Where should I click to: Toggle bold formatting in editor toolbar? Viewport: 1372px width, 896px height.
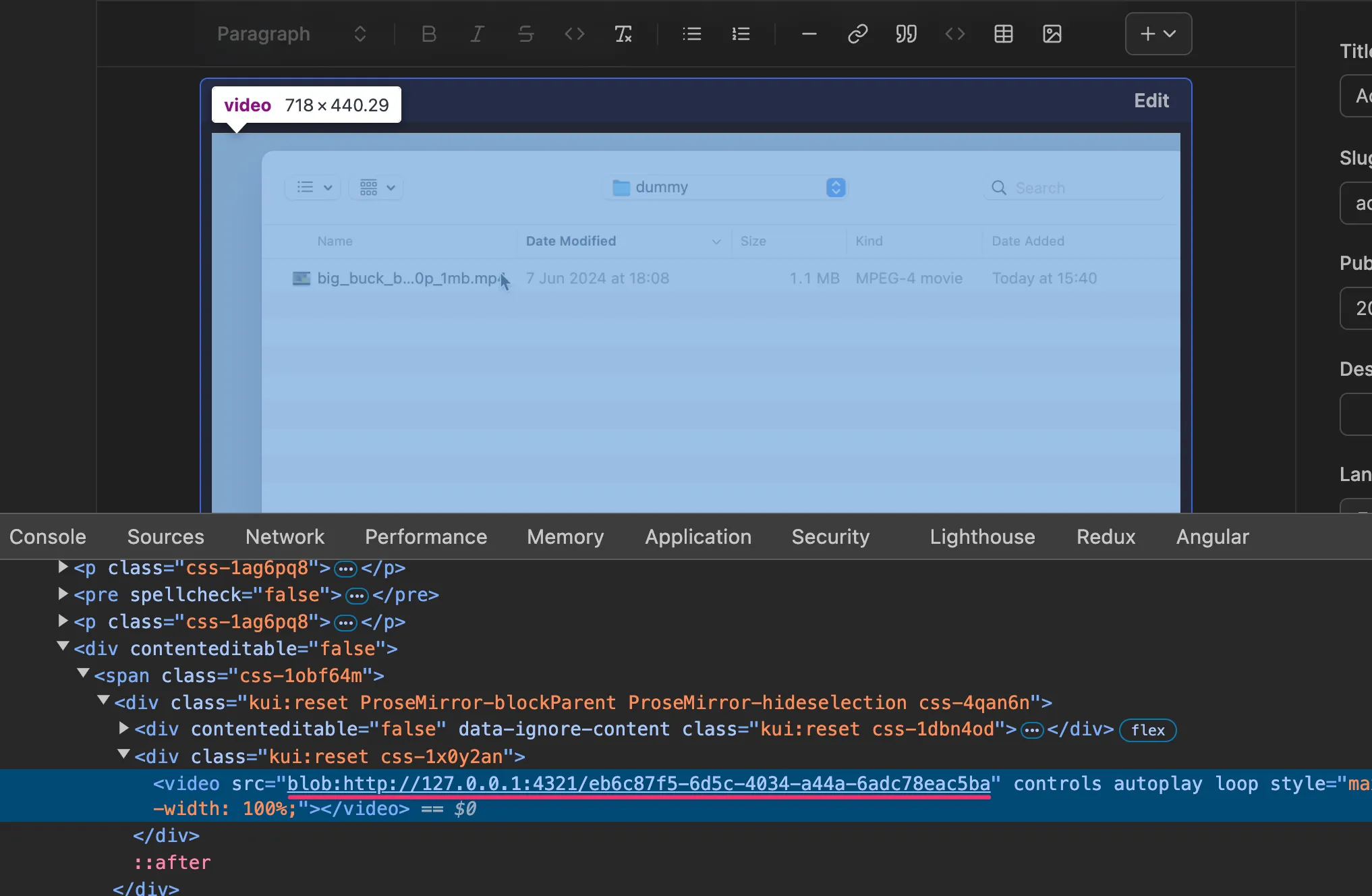tap(428, 34)
